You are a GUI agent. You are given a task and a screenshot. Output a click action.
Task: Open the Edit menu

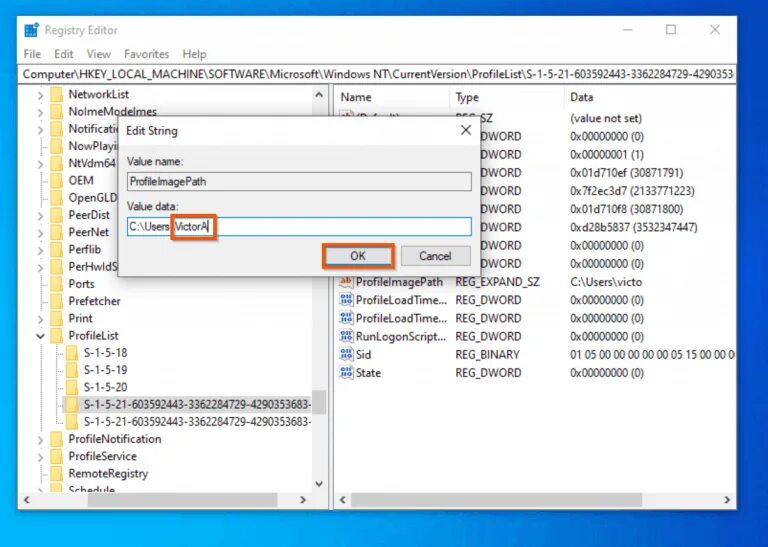point(64,54)
